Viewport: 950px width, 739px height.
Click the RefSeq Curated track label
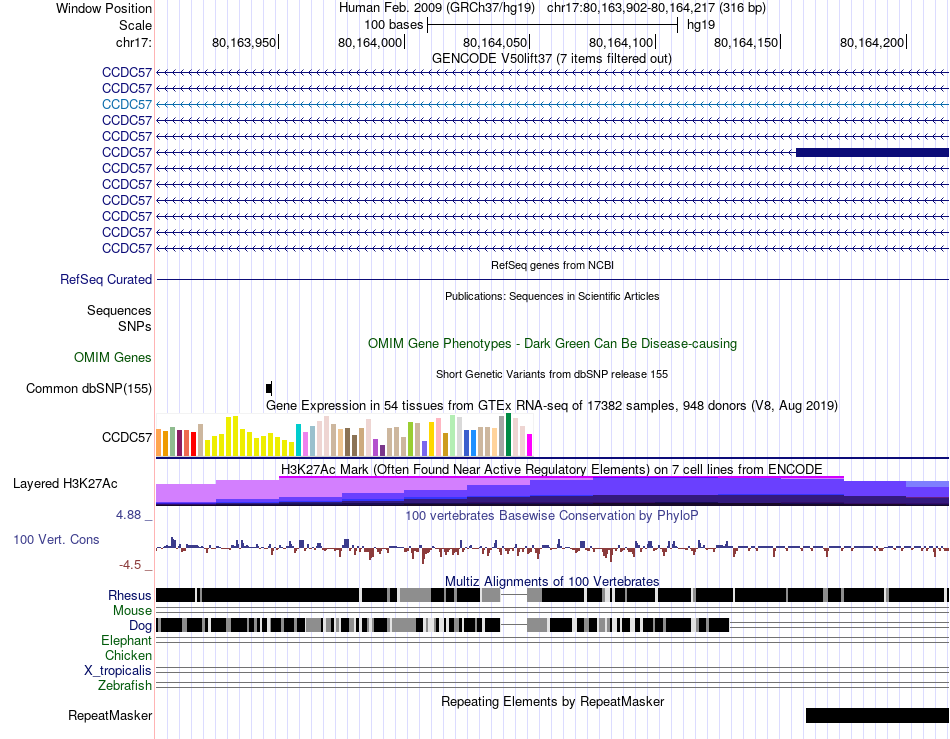coord(105,279)
